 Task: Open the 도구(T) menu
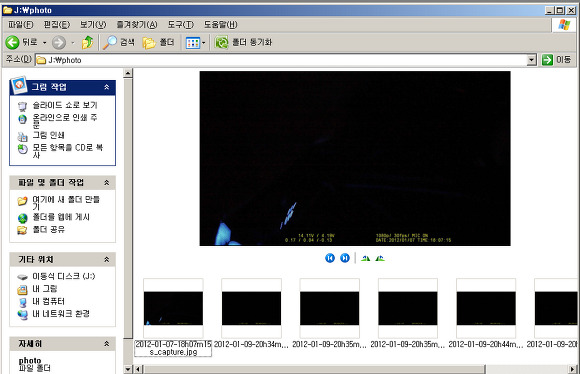tap(181, 24)
